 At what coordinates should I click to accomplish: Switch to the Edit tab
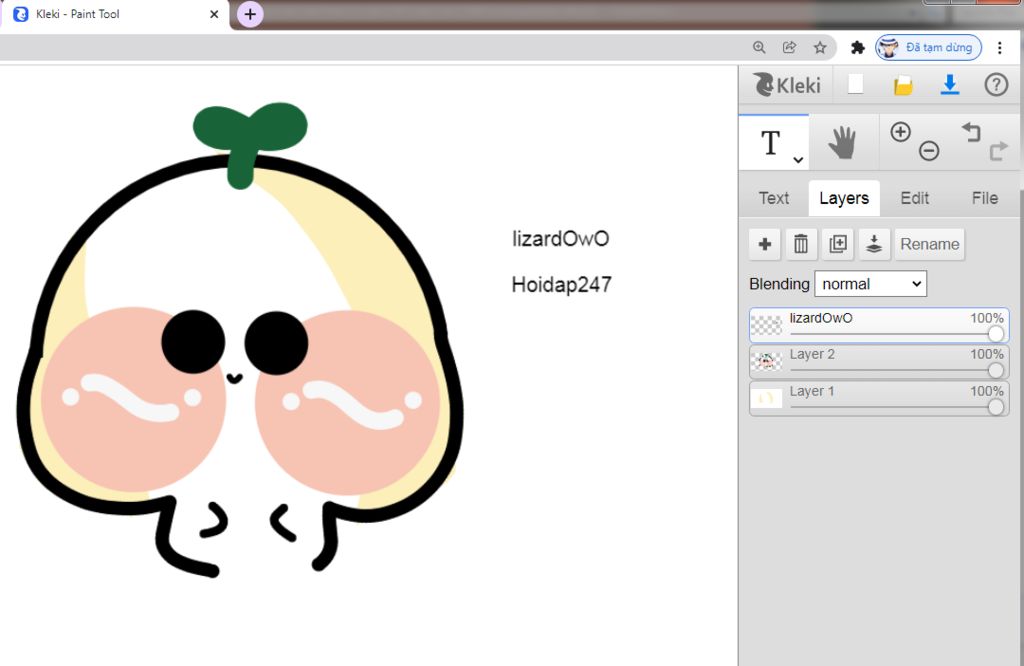pos(914,198)
